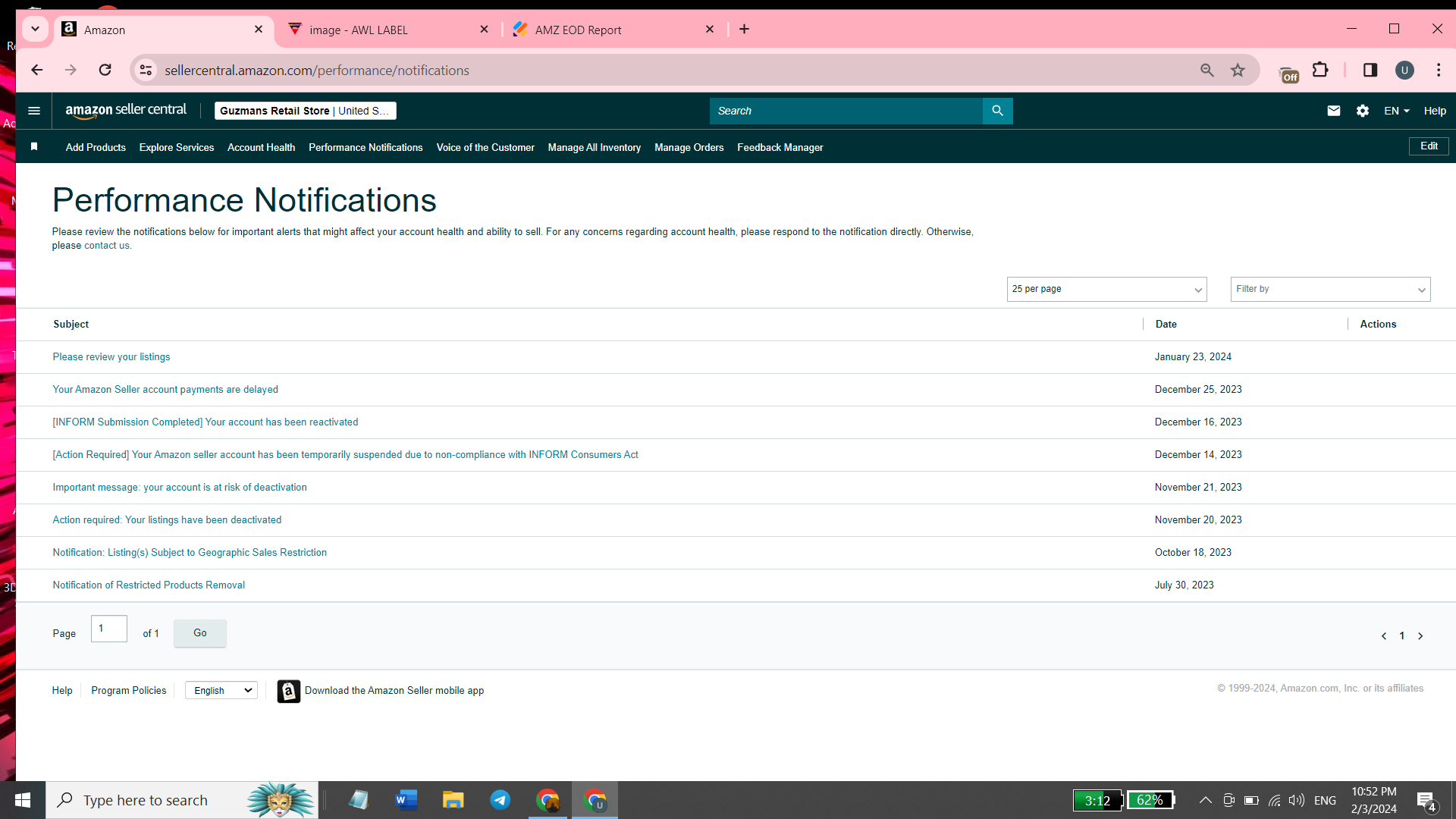Go to next page with right chevron
The width and height of the screenshot is (1456, 819).
tap(1420, 636)
